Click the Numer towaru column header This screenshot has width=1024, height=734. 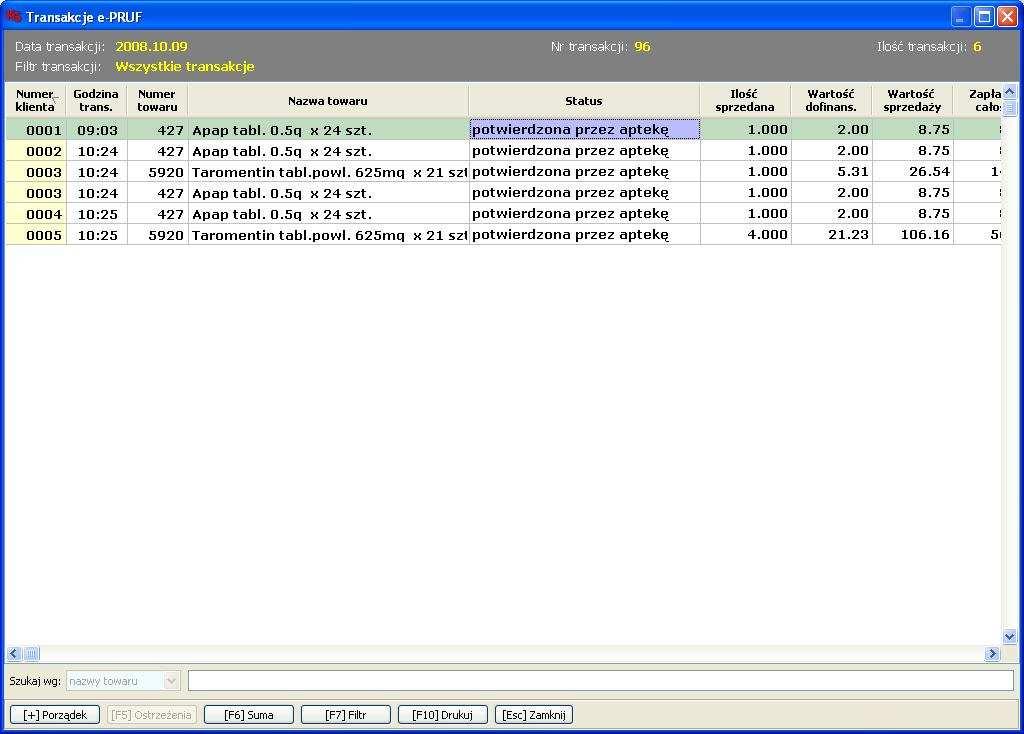coord(157,101)
